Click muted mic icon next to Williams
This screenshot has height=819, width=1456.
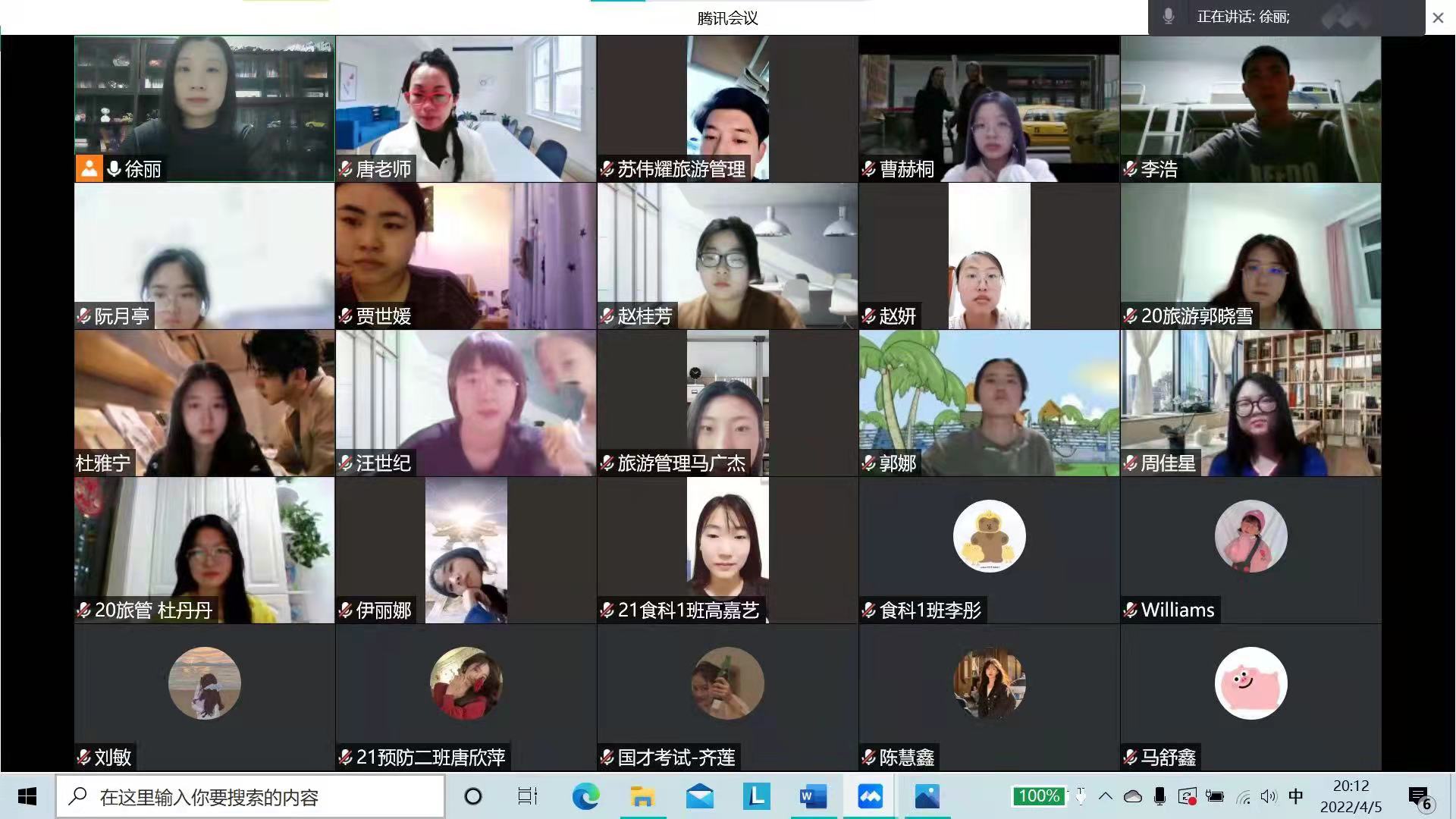(1131, 610)
